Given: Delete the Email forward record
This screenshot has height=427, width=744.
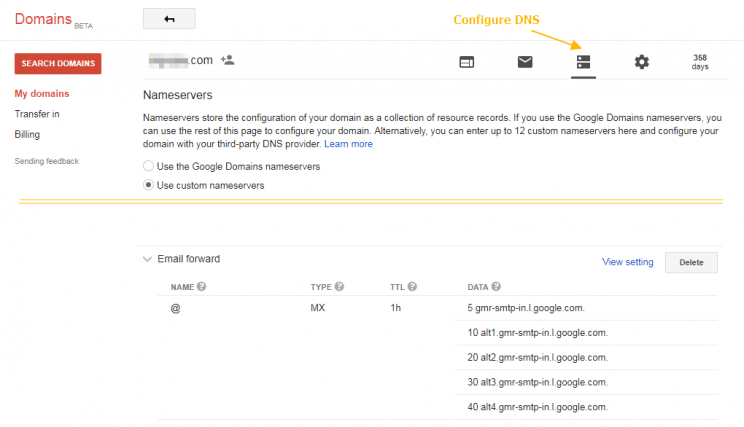Looking at the screenshot, I should pos(691,262).
